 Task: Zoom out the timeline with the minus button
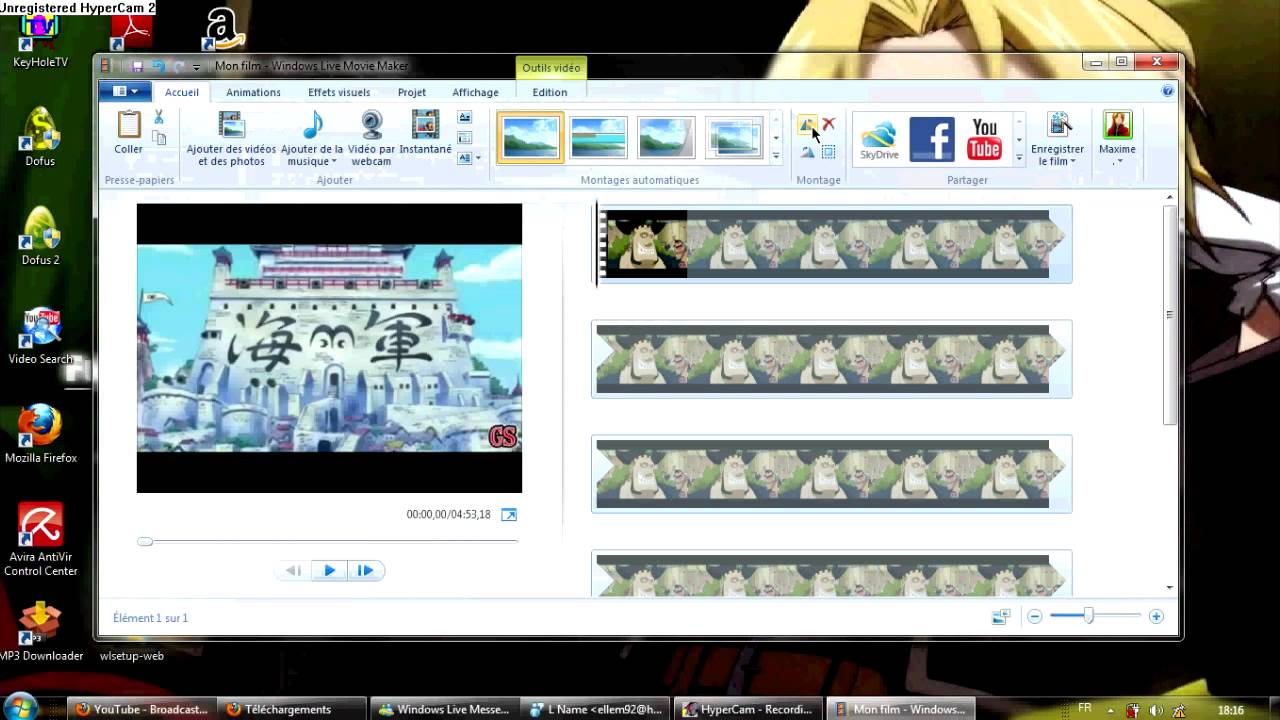(1035, 617)
